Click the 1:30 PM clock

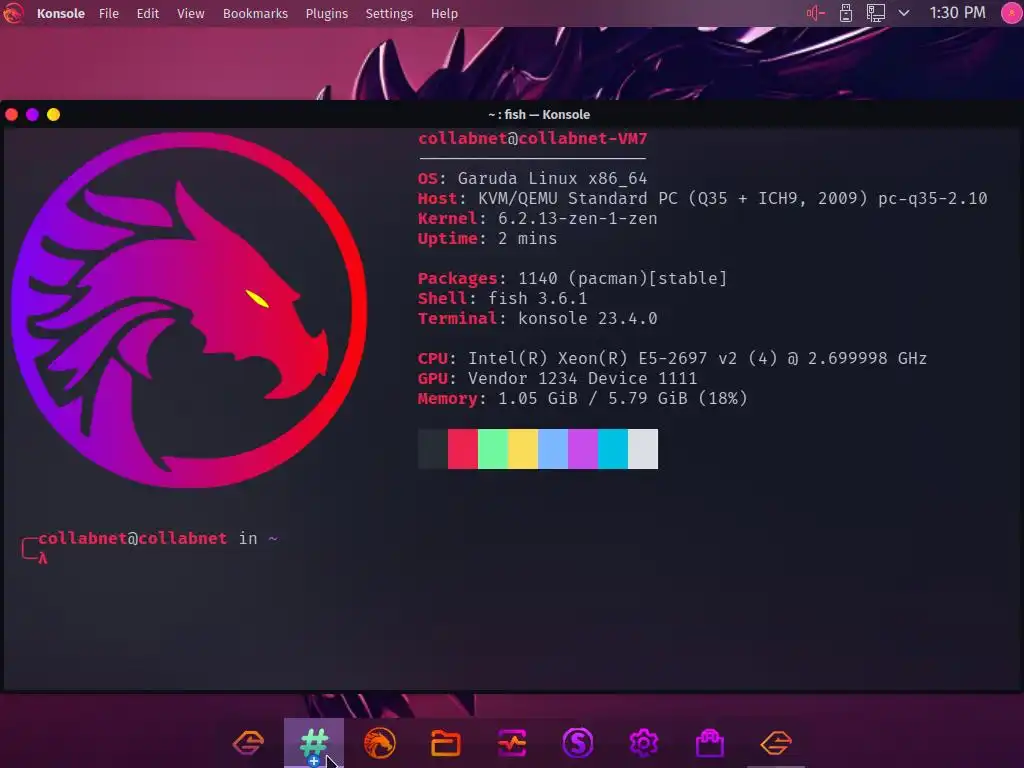click(x=957, y=12)
